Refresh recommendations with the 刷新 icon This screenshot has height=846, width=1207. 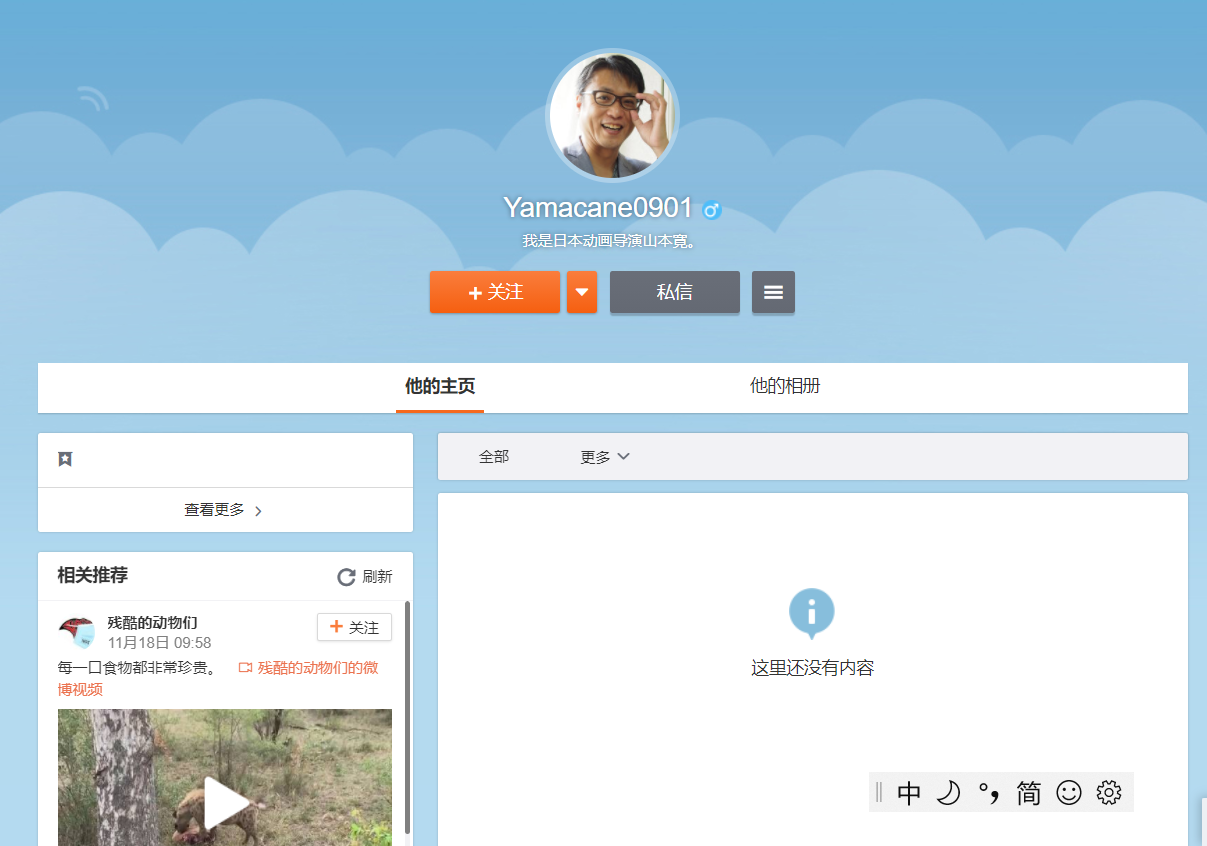[x=347, y=577]
